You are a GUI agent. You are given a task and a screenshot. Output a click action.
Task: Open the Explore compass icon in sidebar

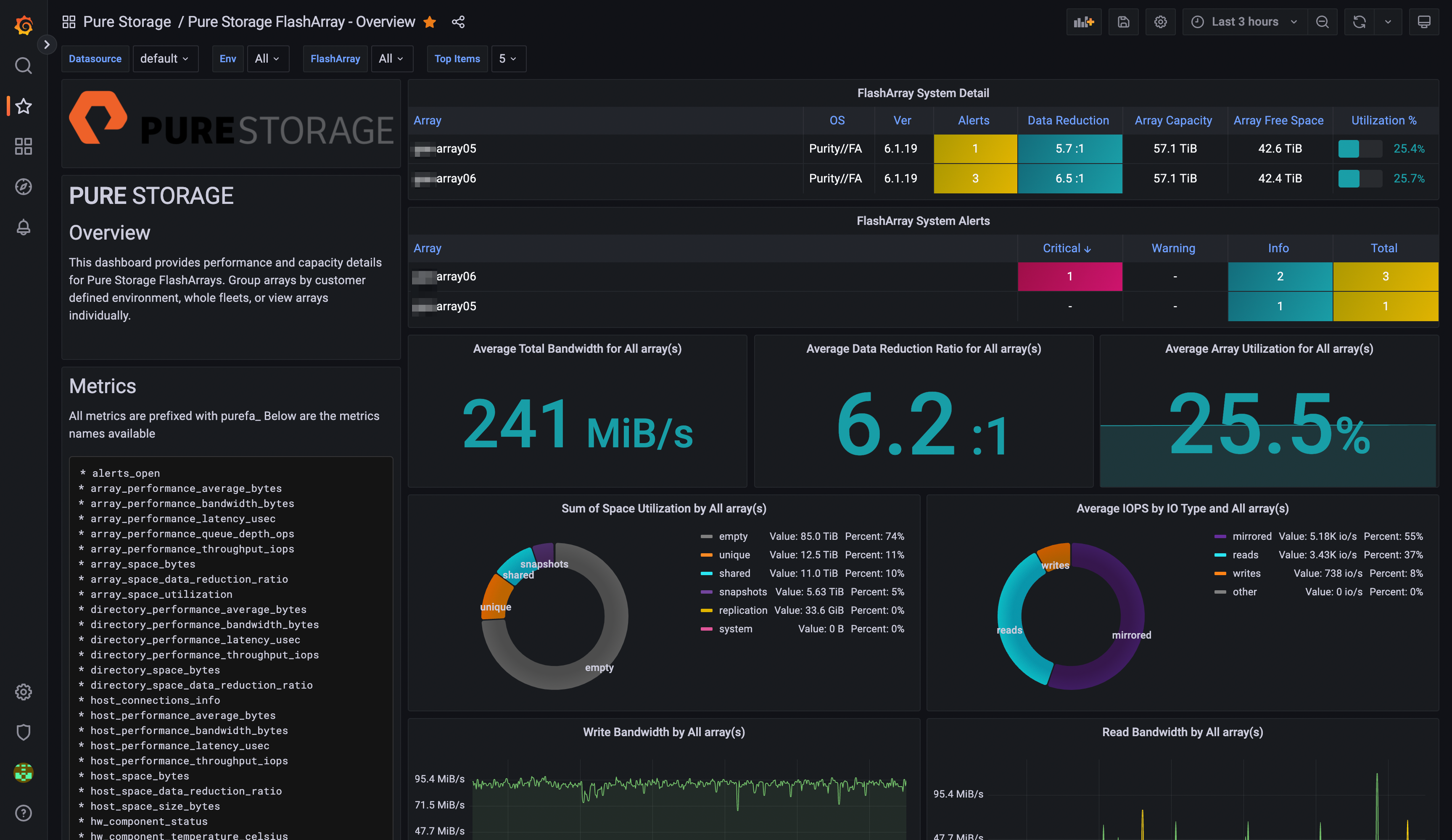23,187
